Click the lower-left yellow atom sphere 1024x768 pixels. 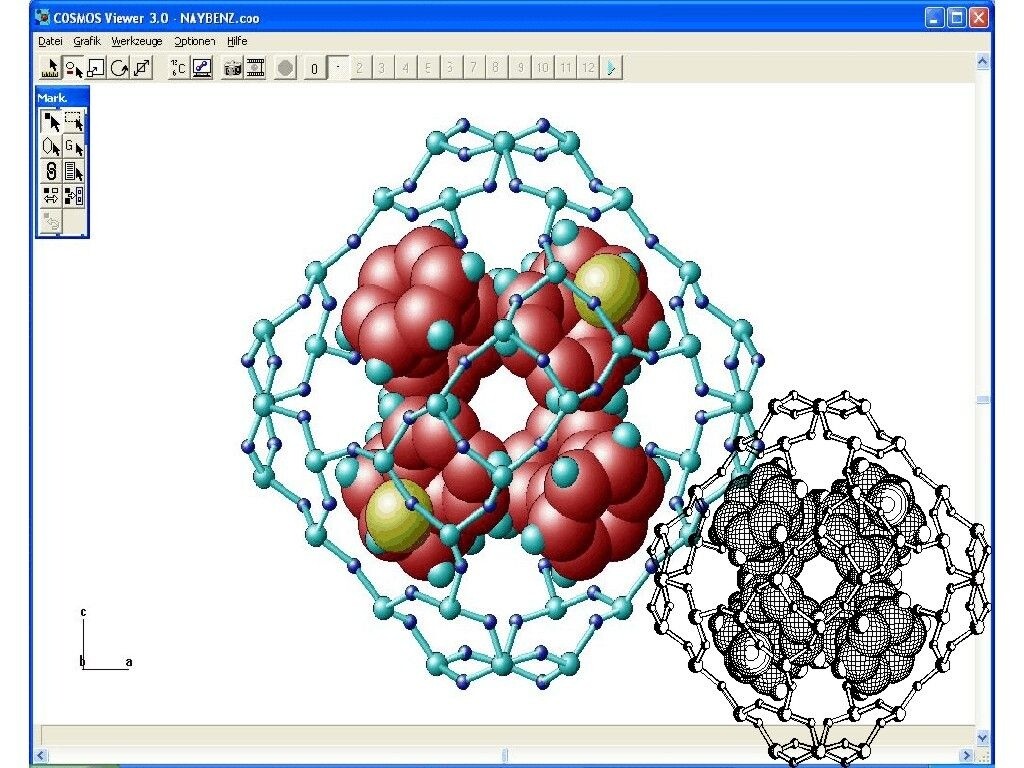tap(397, 516)
